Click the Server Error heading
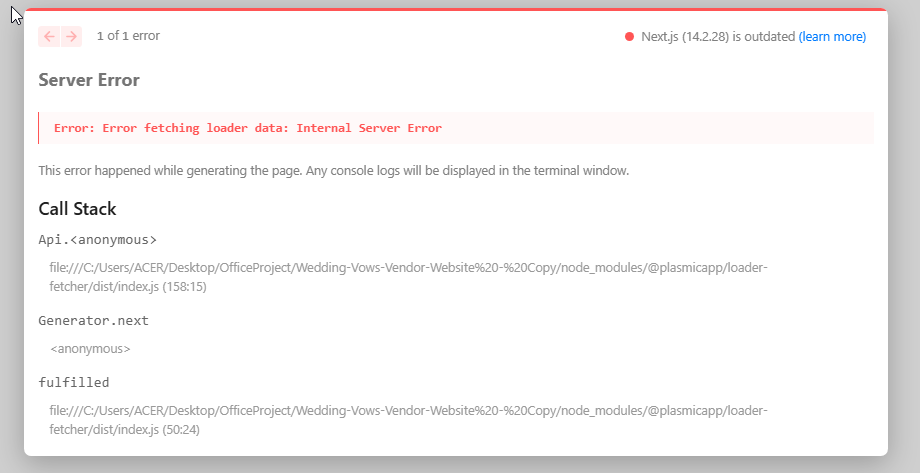The width and height of the screenshot is (920, 473). (89, 80)
